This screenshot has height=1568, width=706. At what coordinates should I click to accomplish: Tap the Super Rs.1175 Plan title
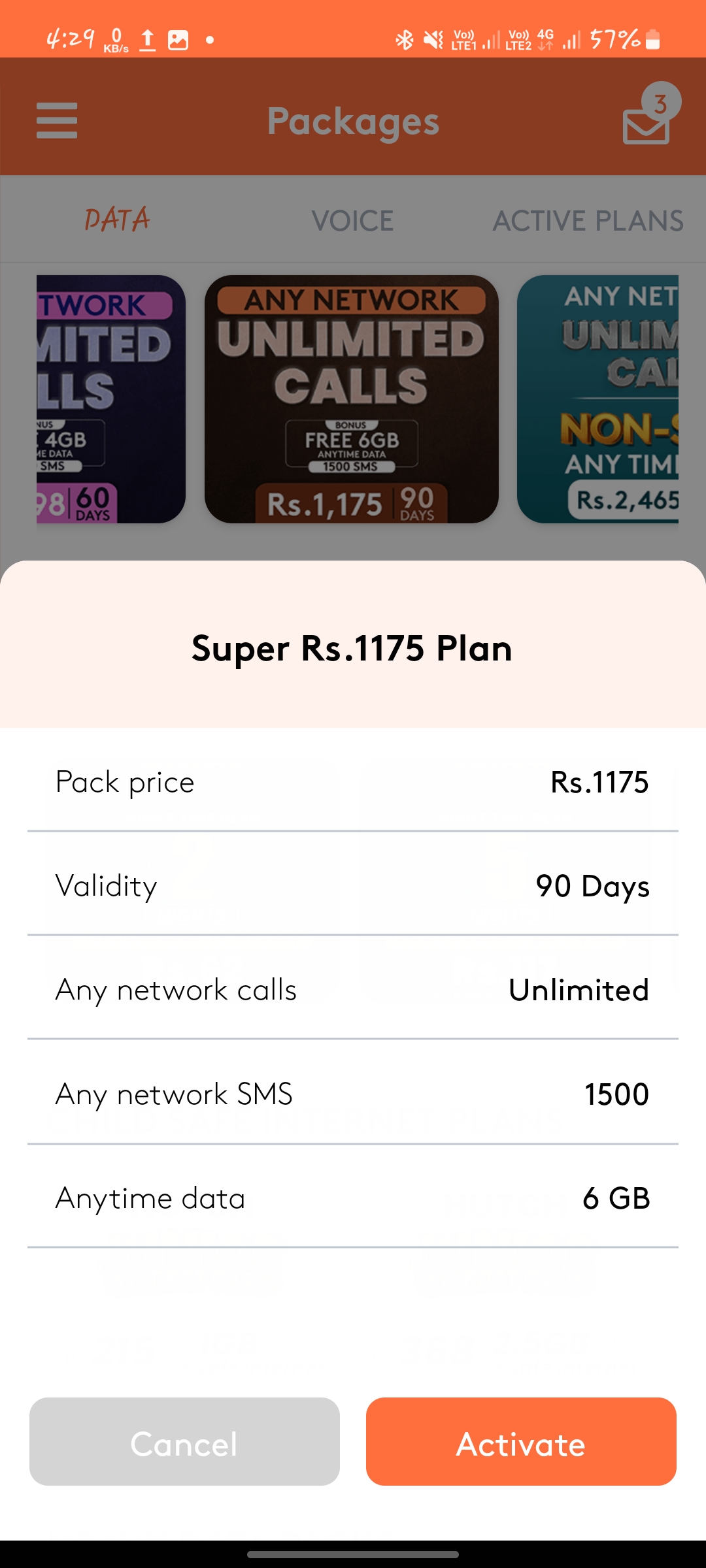(x=352, y=648)
